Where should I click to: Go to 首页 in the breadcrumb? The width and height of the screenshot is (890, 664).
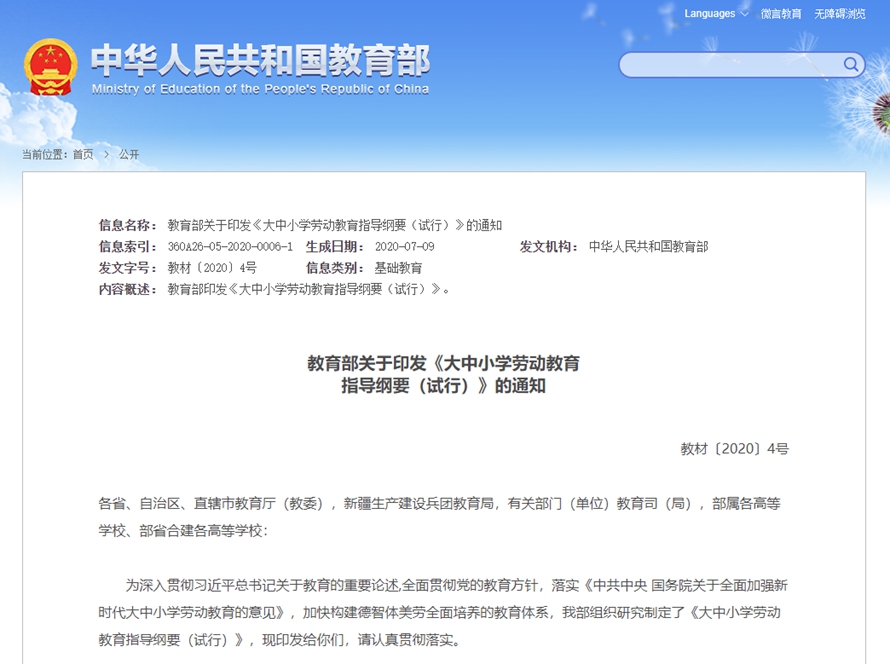(x=83, y=154)
